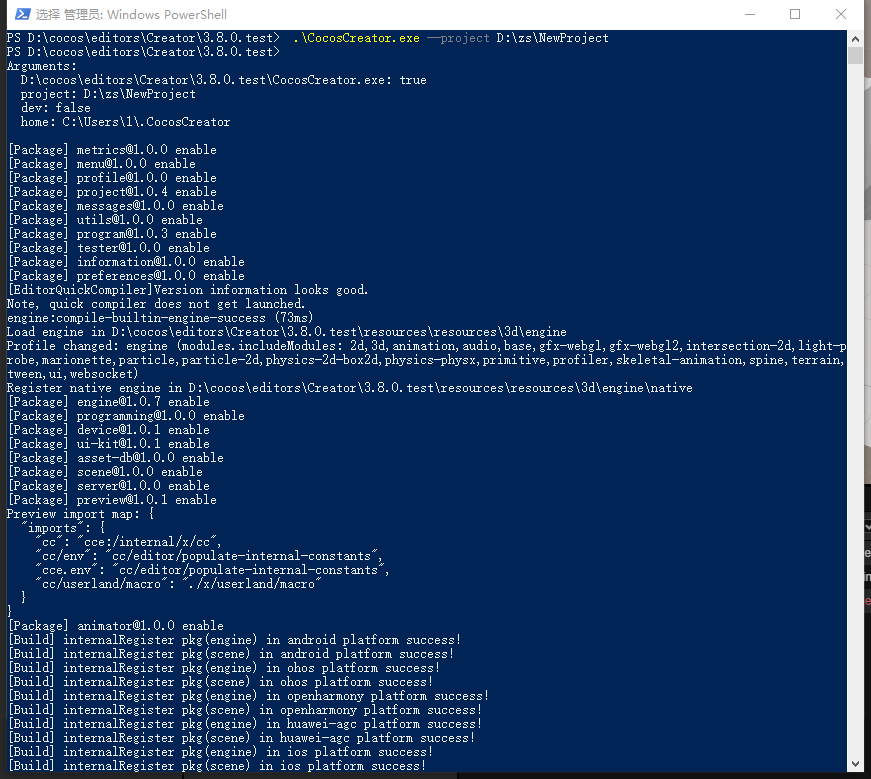Image resolution: width=871 pixels, height=779 pixels.
Task: Click the "Arguments:" line
Action: point(42,66)
